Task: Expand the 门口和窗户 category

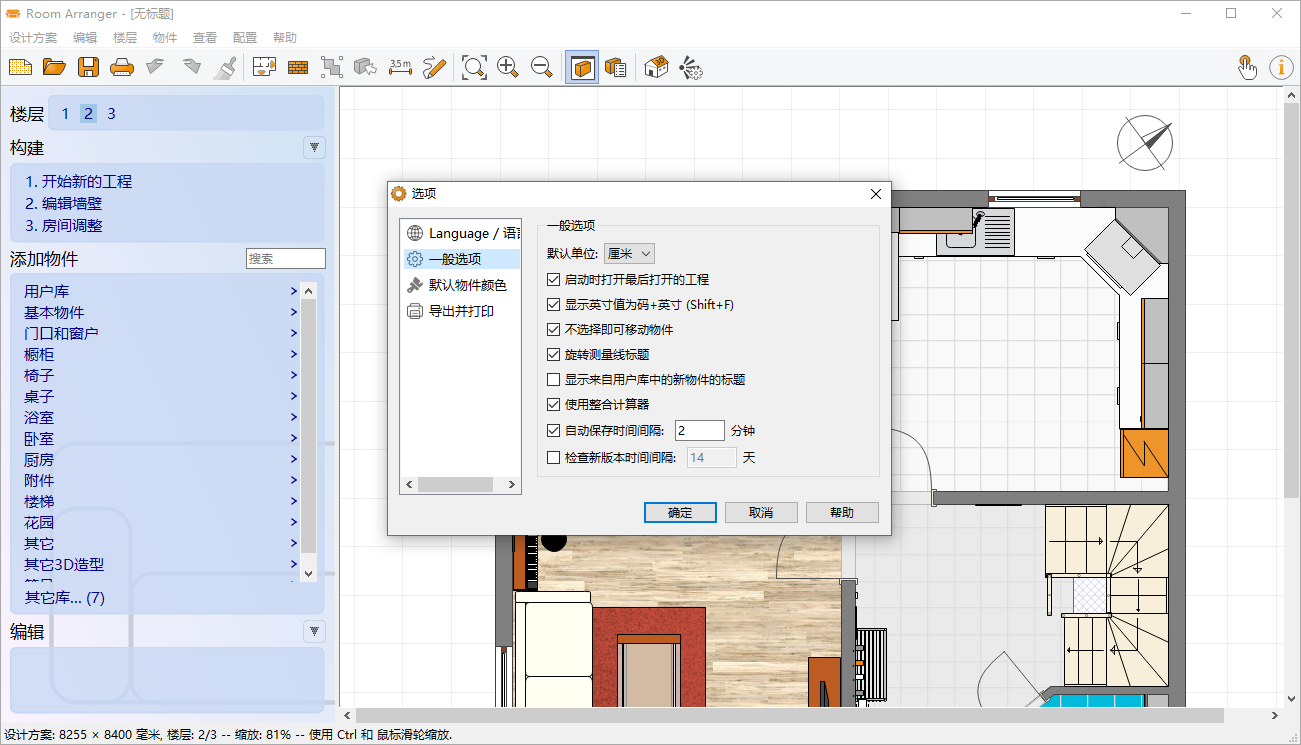Action: pos(62,332)
